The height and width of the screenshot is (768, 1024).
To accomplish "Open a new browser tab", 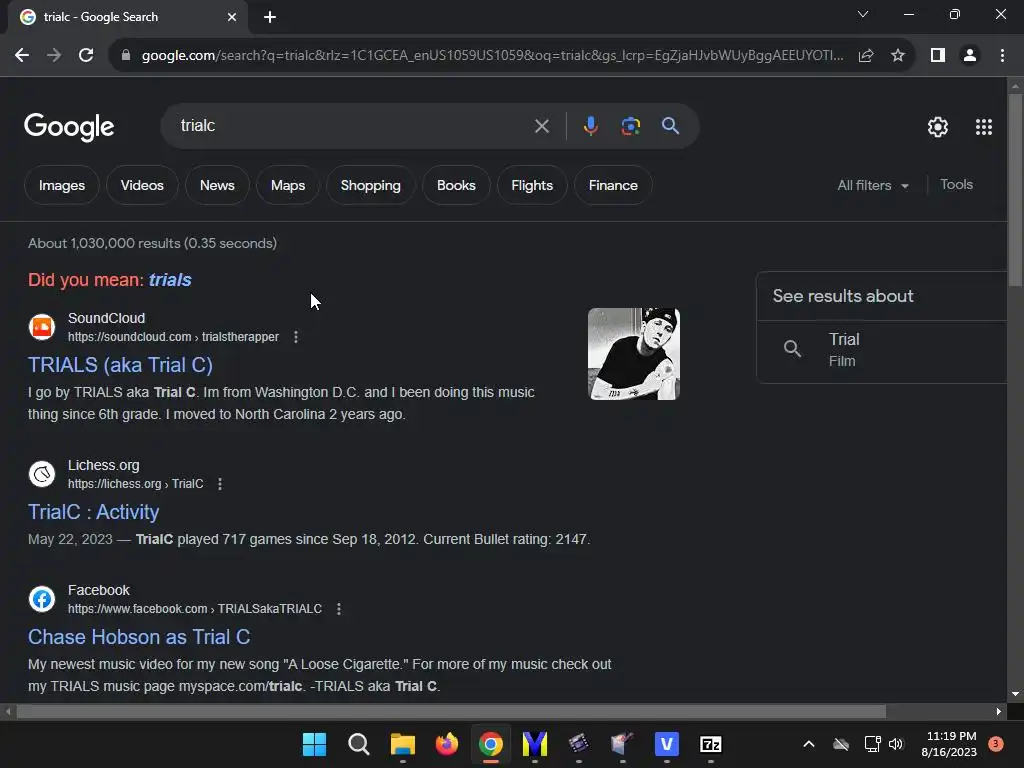I will coord(270,17).
